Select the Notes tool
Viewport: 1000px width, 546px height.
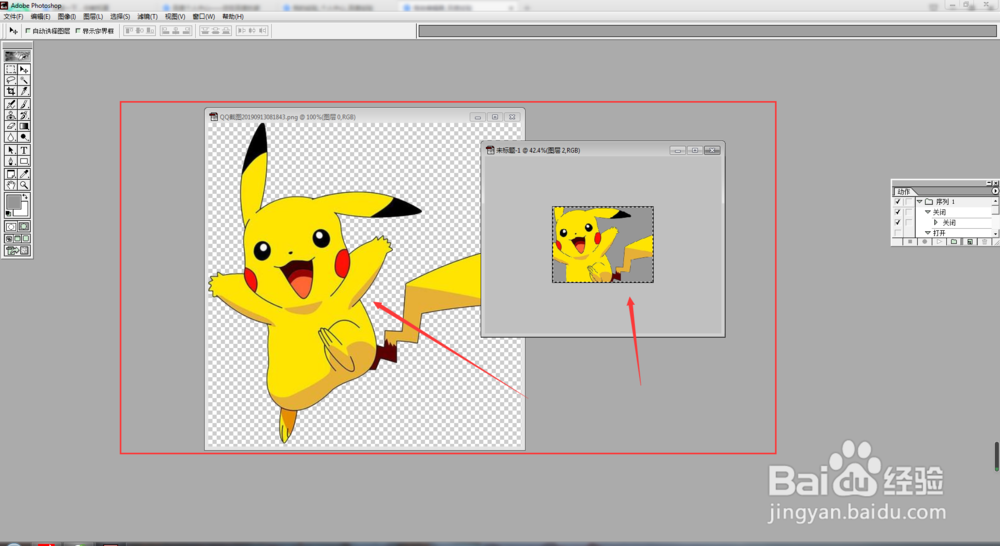(x=10, y=173)
